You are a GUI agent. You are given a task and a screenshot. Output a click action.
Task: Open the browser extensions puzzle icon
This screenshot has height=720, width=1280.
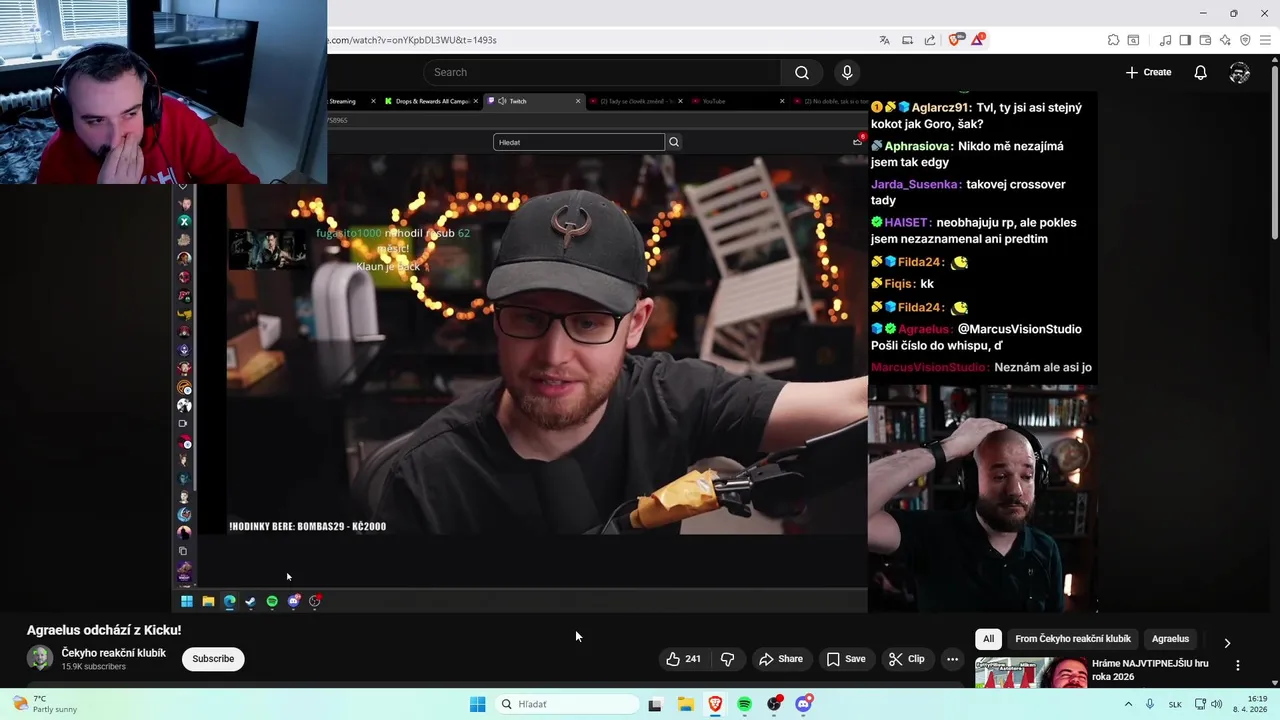pos(1113,40)
